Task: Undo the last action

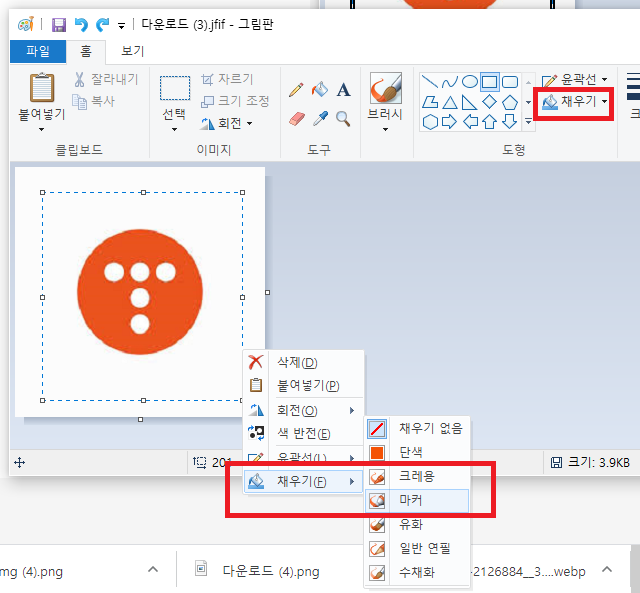Action: (x=81, y=25)
